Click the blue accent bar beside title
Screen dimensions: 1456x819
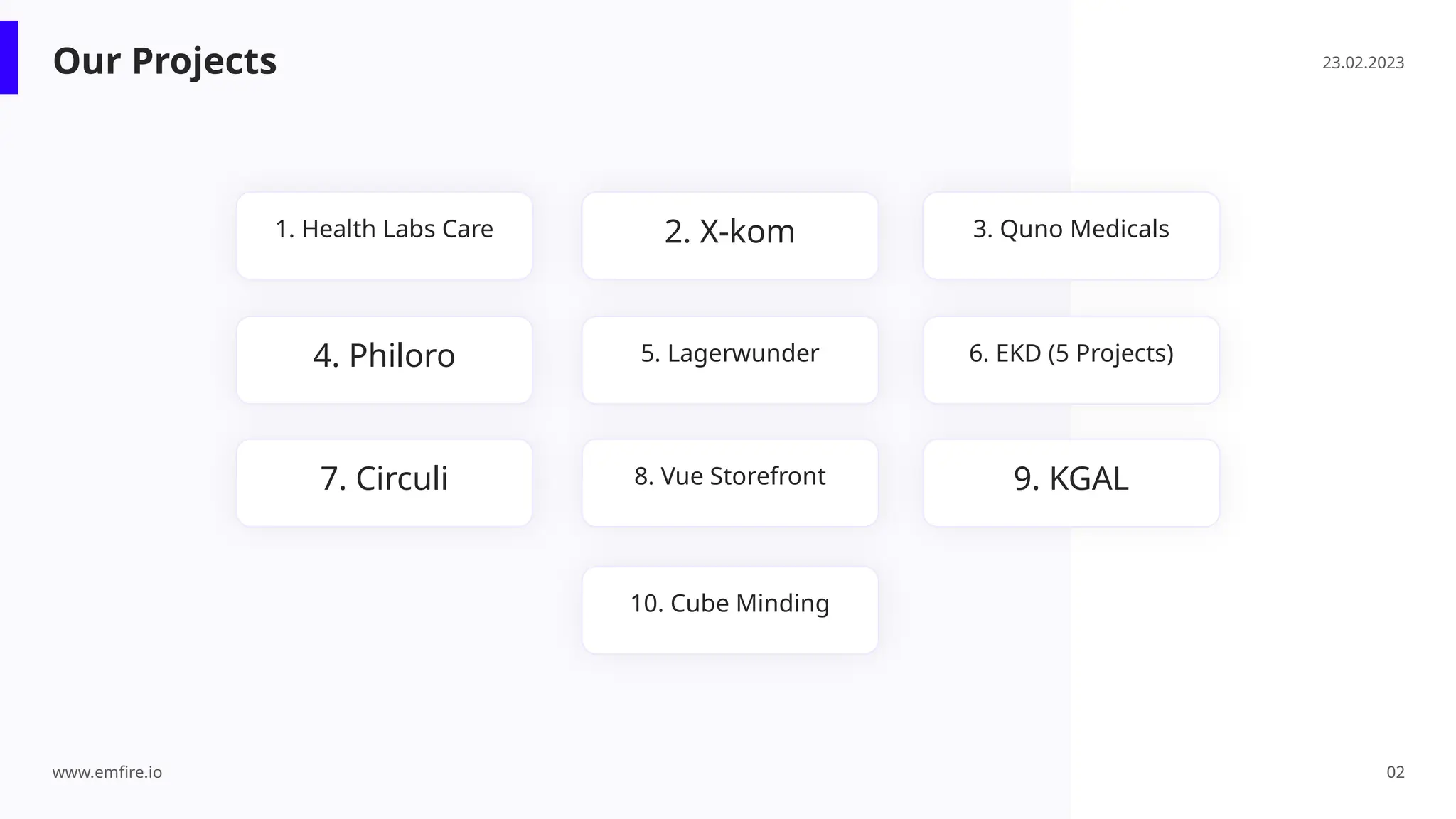point(9,58)
